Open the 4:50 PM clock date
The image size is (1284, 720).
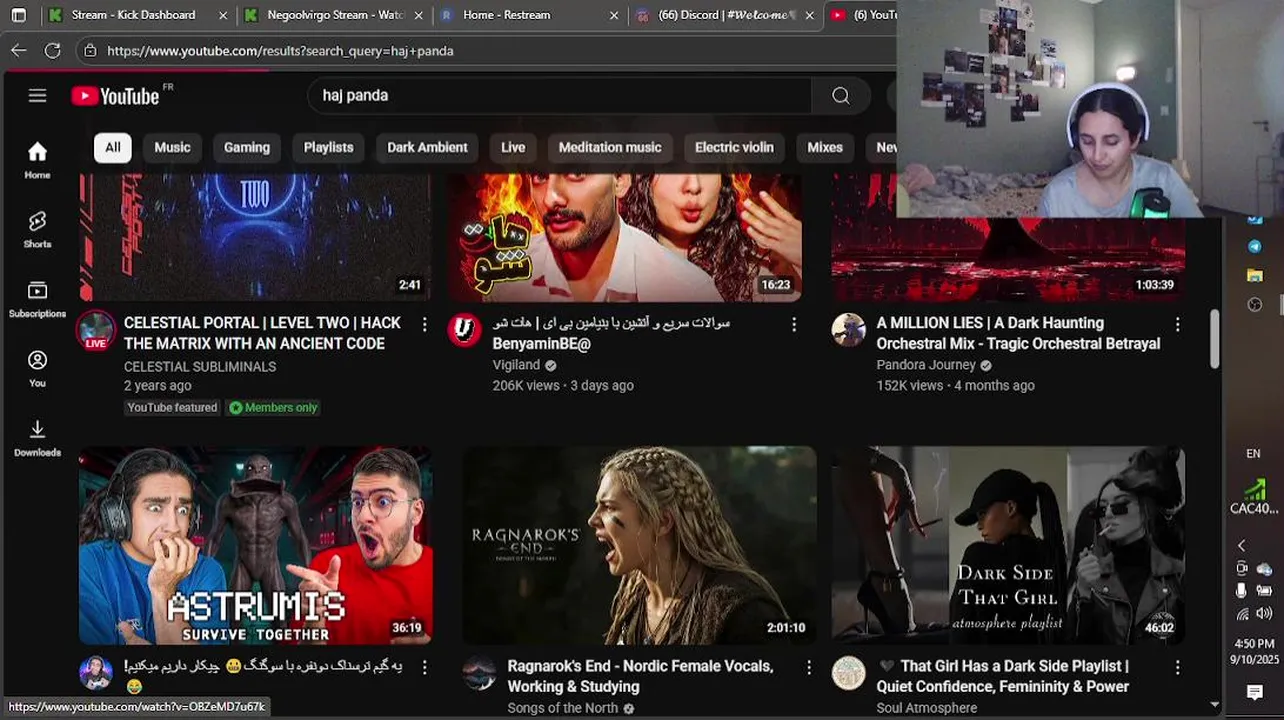(1254, 651)
